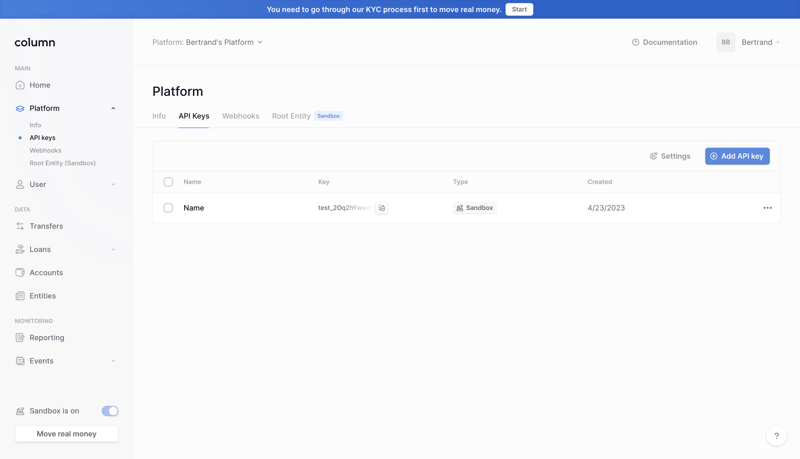Click the Sandbox type badge in row

tap(474, 208)
